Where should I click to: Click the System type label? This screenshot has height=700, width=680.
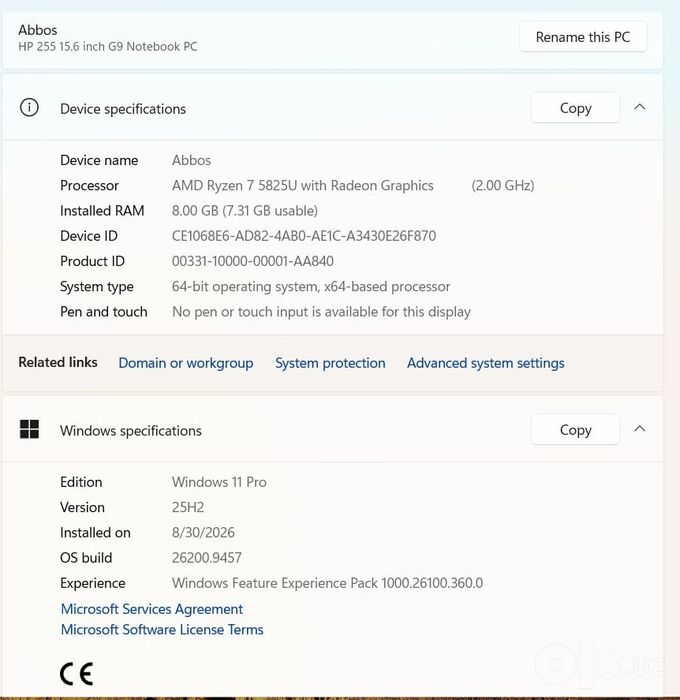[96, 287]
